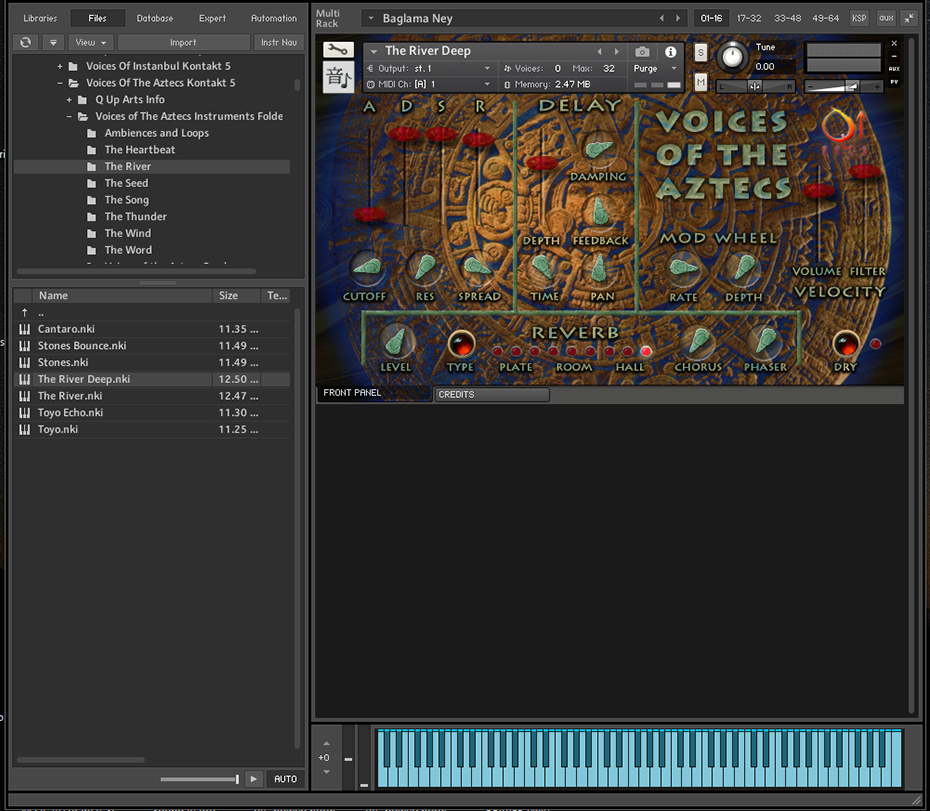Click the delay TIME knob
The width and height of the screenshot is (930, 811).
pyautogui.click(x=543, y=268)
